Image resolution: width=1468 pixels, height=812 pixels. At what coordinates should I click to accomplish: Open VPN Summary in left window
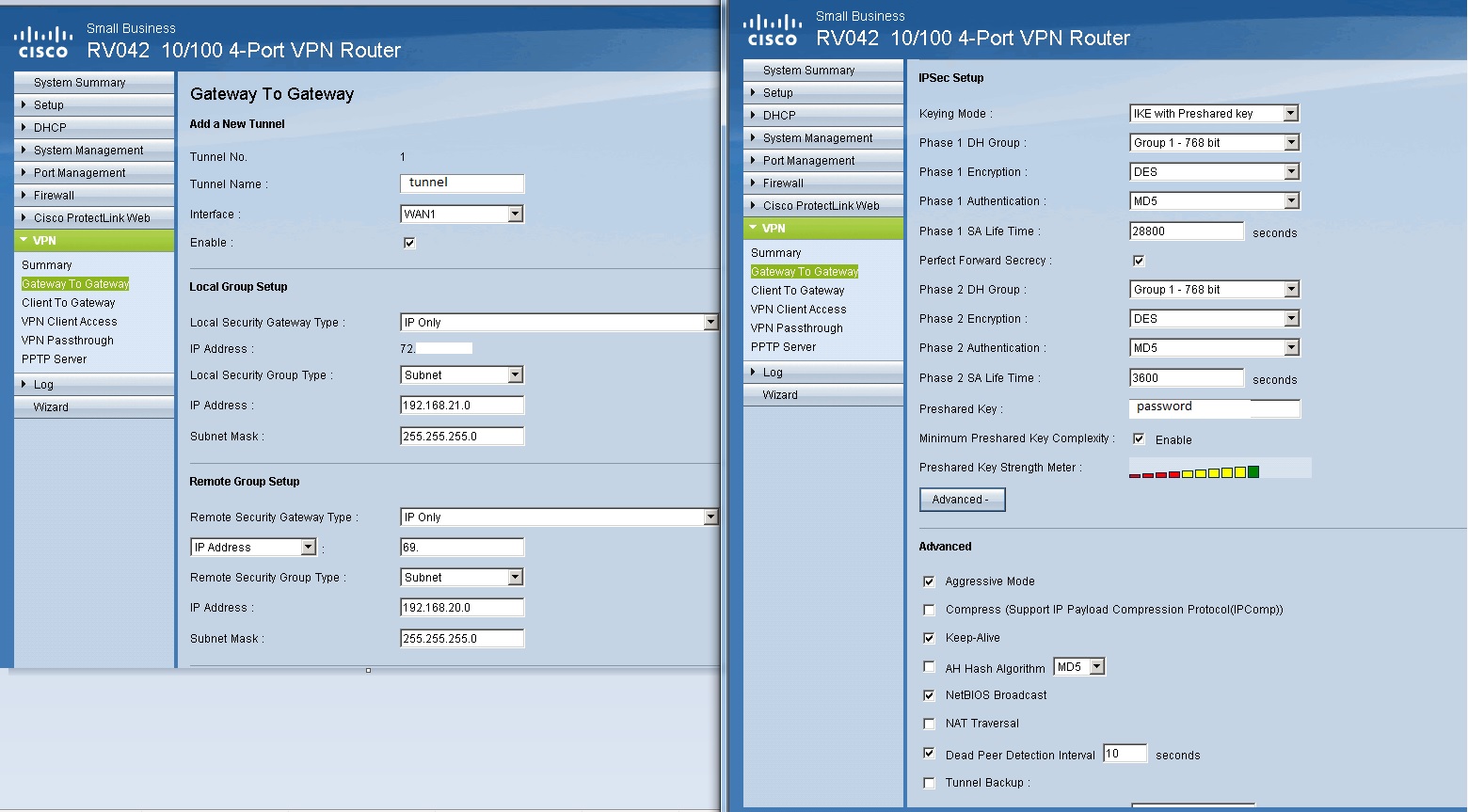47,265
